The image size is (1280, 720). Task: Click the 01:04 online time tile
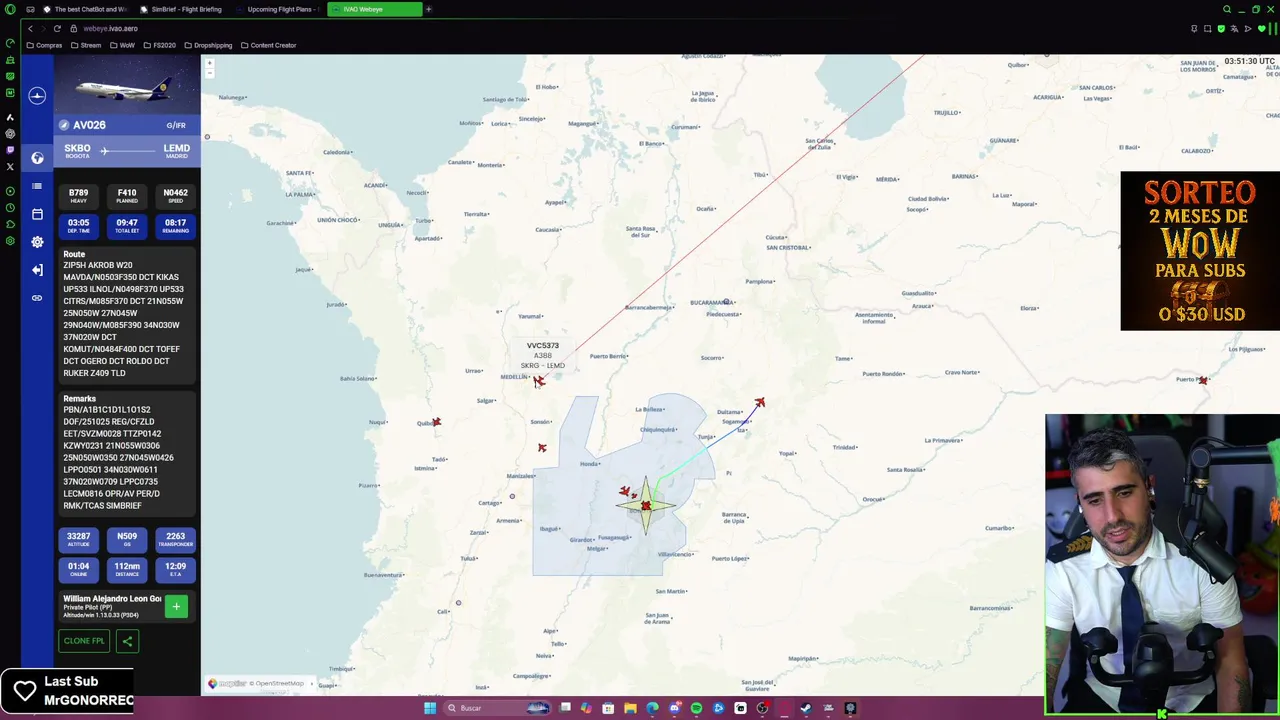tap(78, 569)
